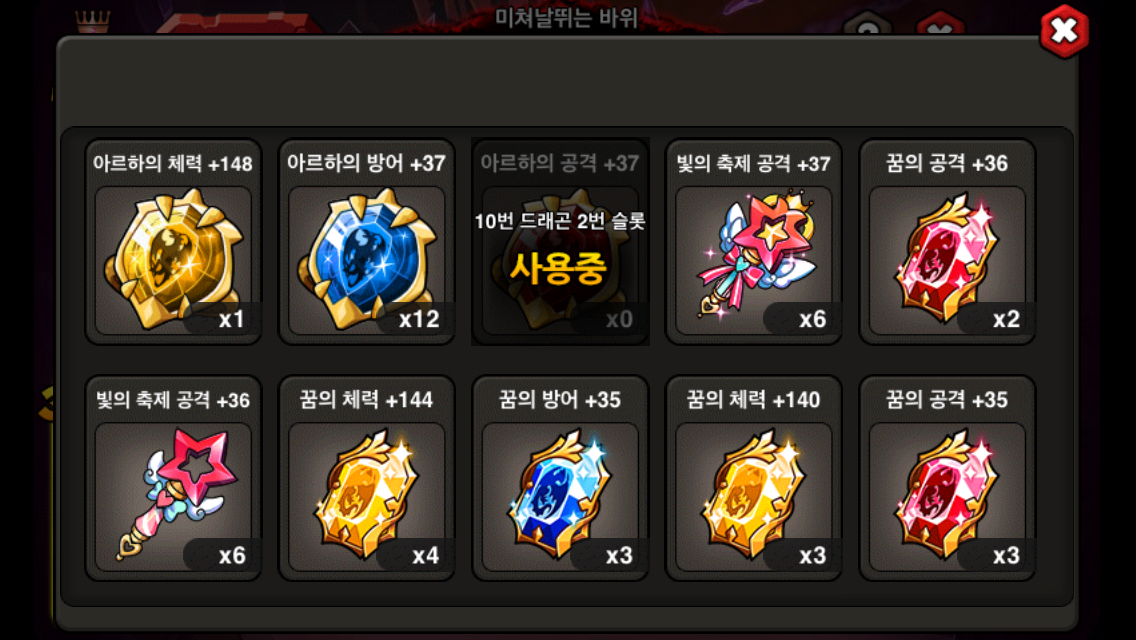The image size is (1136, 640).
Task: Tap the in-use 아르하의 공격 +37 slot
Action: (x=560, y=242)
